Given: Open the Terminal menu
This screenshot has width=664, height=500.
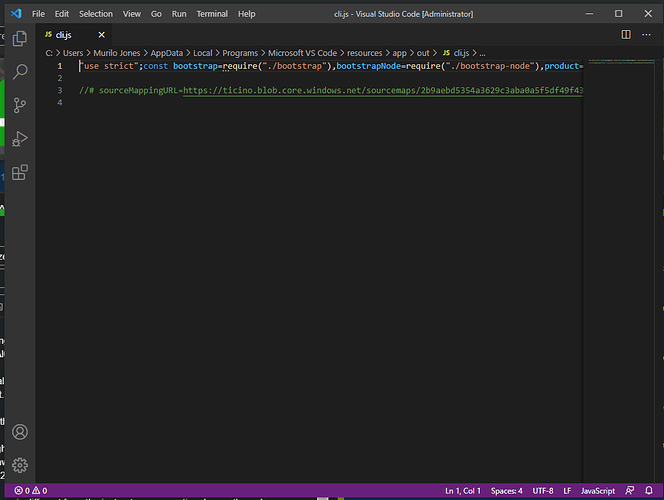Looking at the screenshot, I should [x=212, y=14].
